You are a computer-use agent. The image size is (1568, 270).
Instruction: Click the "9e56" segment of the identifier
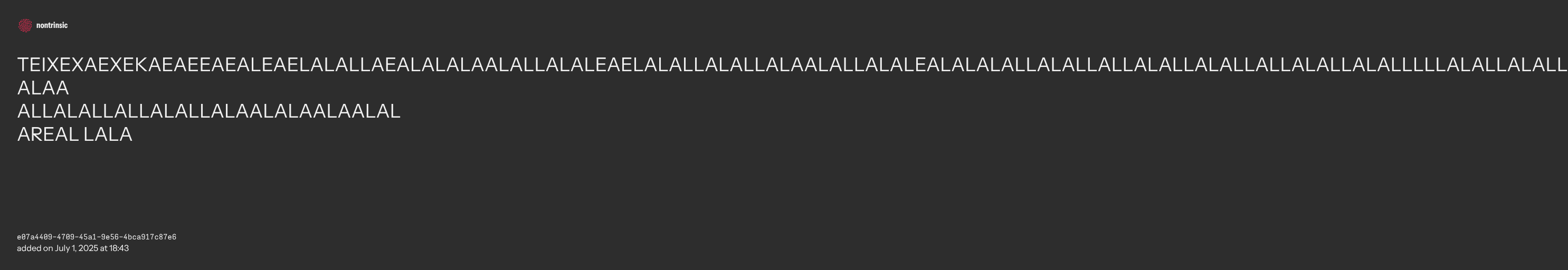point(110,237)
